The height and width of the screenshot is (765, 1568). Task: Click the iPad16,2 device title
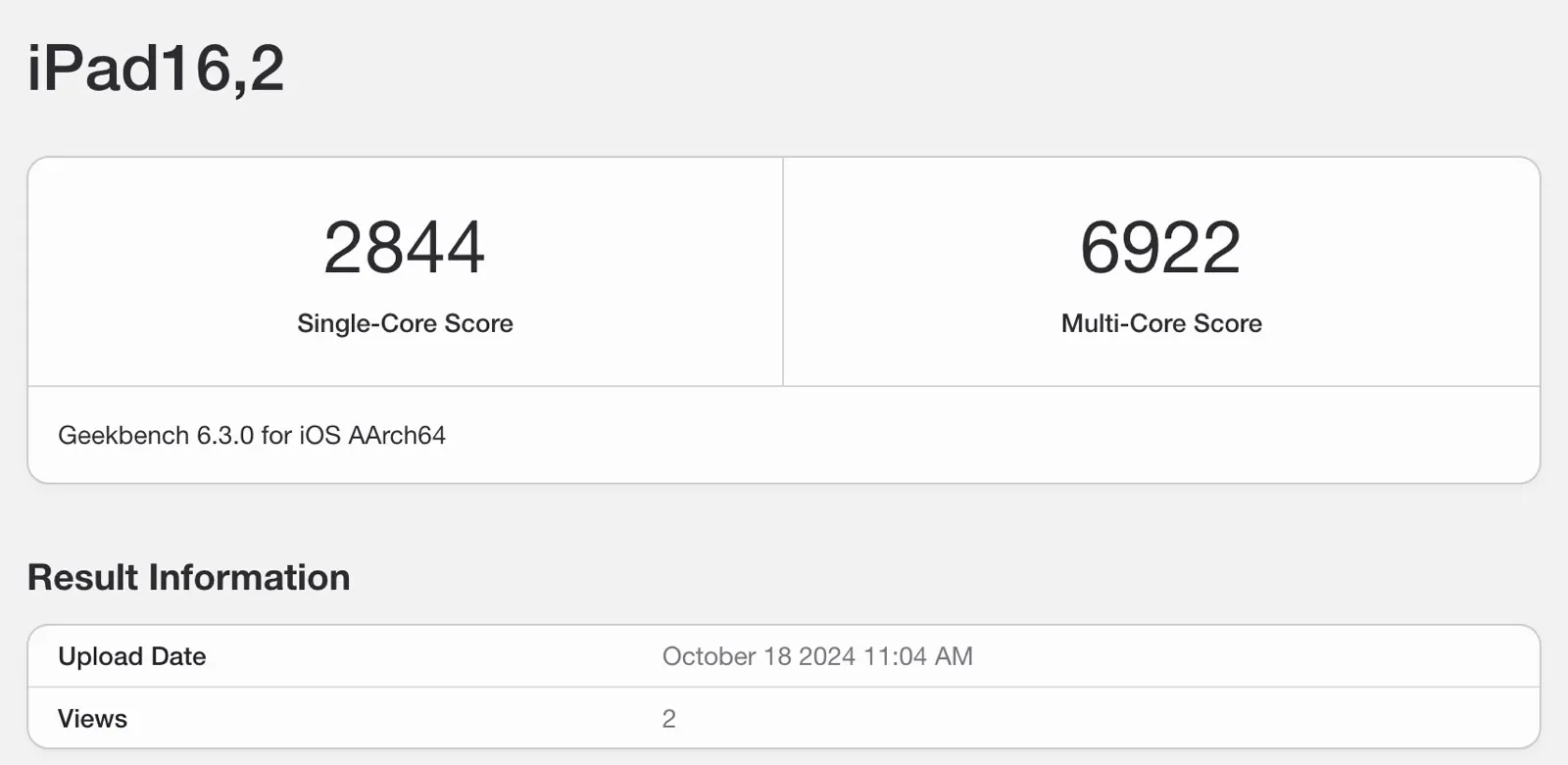tap(156, 69)
